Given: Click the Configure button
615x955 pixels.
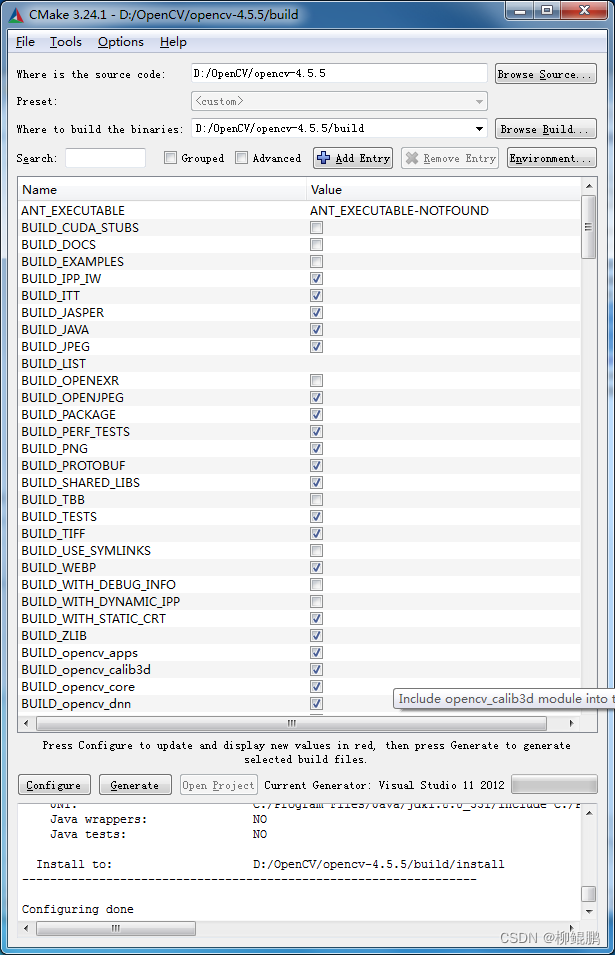Looking at the screenshot, I should tap(54, 785).
